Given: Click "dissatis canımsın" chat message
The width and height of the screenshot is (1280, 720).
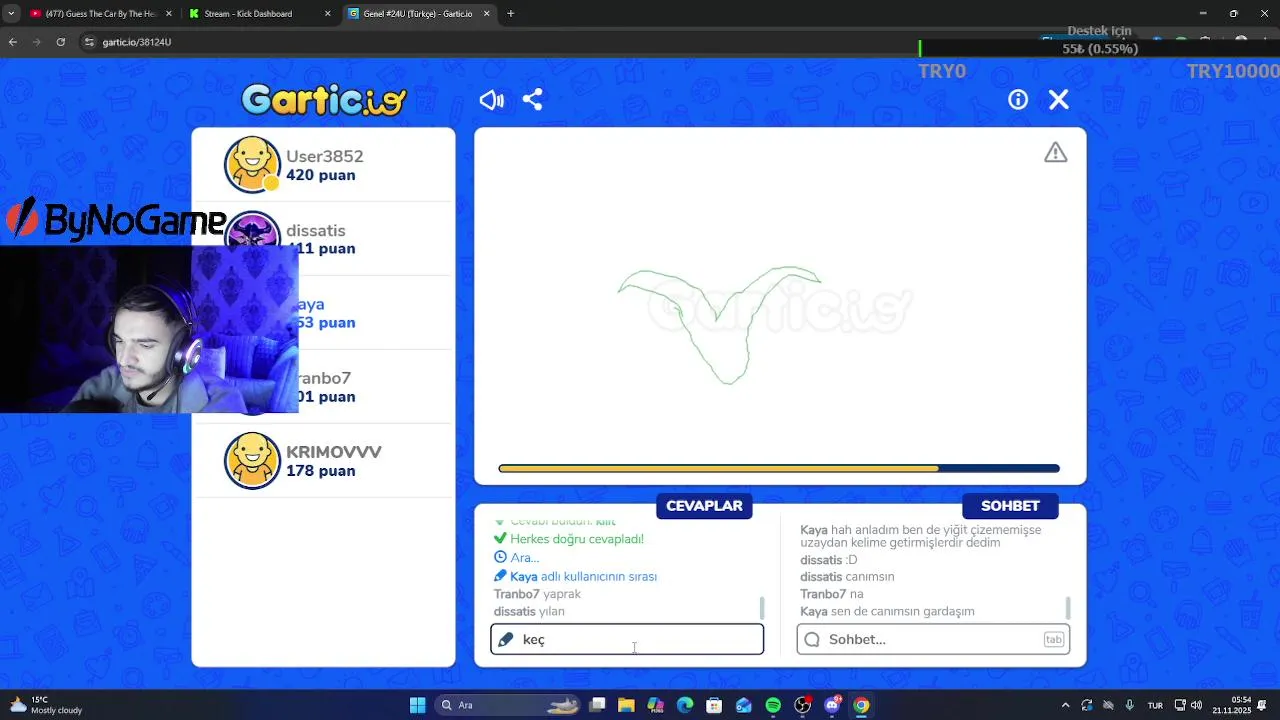Looking at the screenshot, I should click(x=847, y=576).
